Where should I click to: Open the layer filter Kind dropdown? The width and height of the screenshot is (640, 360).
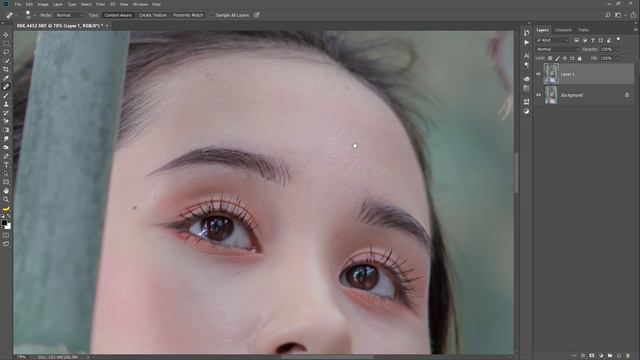click(552, 40)
